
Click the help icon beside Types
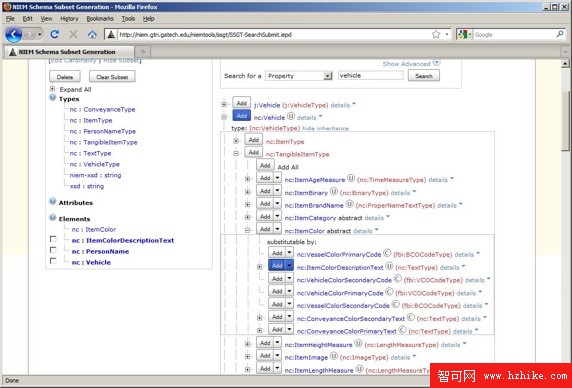(53, 98)
